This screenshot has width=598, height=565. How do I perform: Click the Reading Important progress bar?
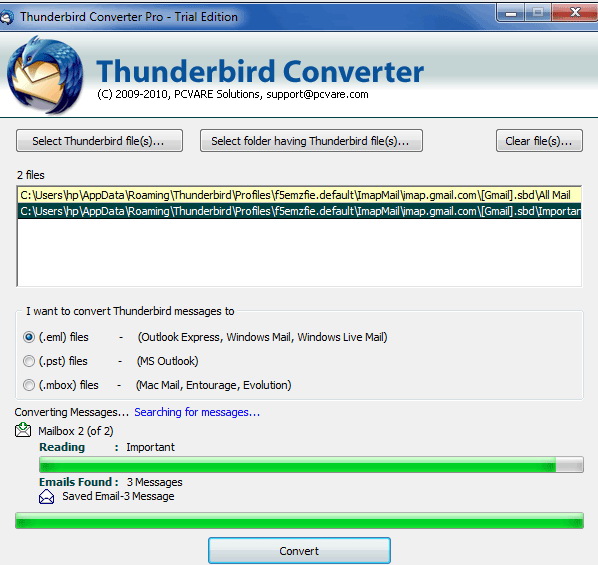(x=311, y=464)
